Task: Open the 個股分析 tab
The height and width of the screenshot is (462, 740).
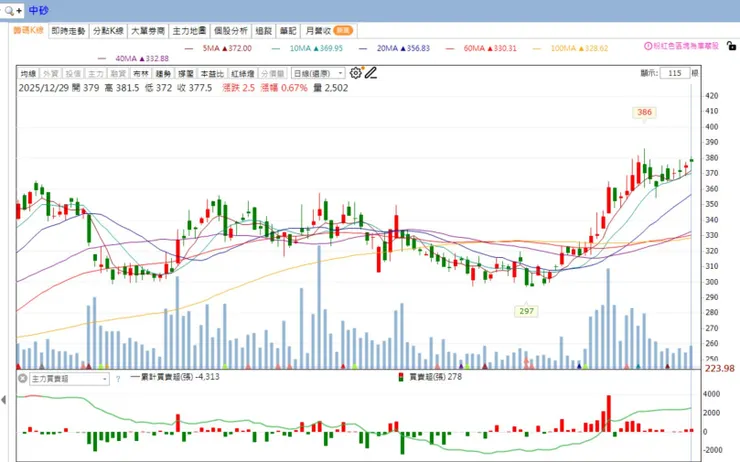Action: point(231,31)
